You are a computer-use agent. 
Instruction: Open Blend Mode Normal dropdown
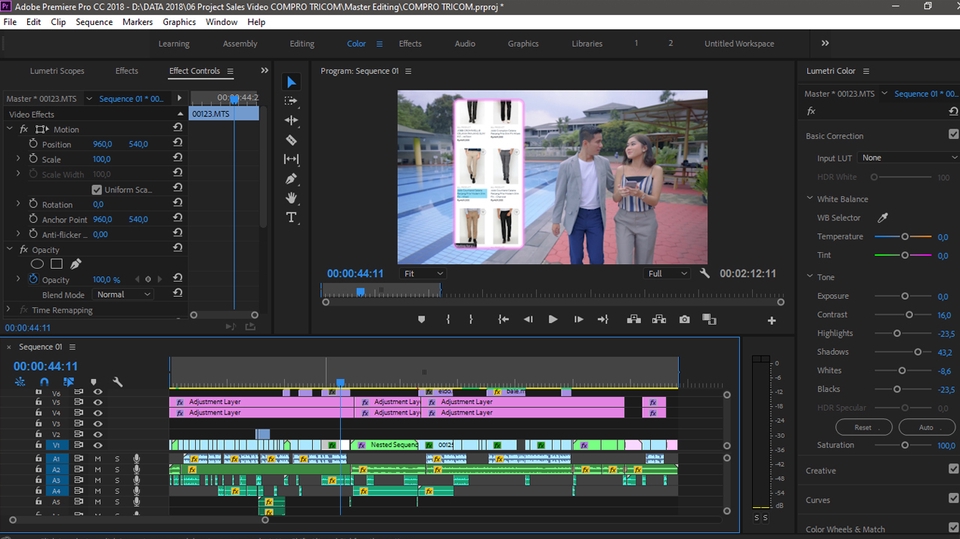[123, 295]
